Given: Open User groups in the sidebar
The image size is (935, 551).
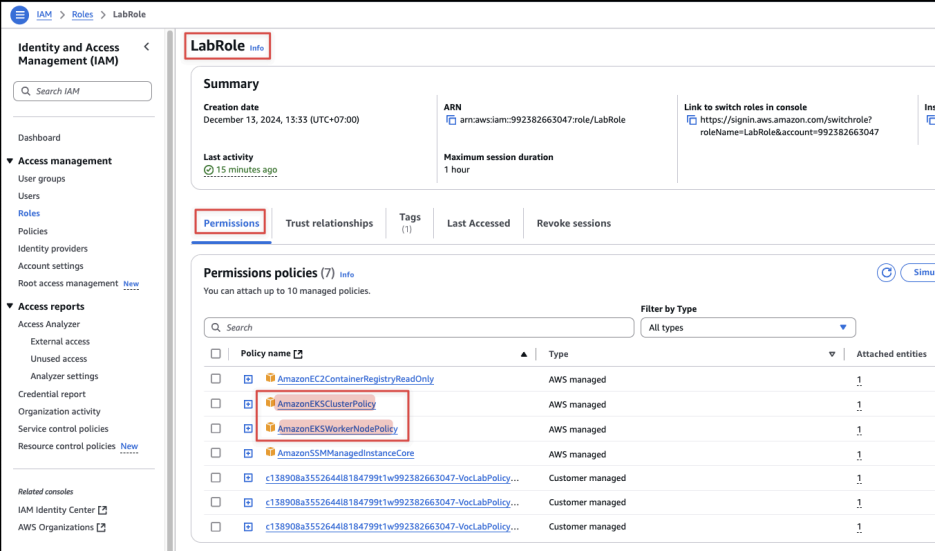Looking at the screenshot, I should coord(42,179).
